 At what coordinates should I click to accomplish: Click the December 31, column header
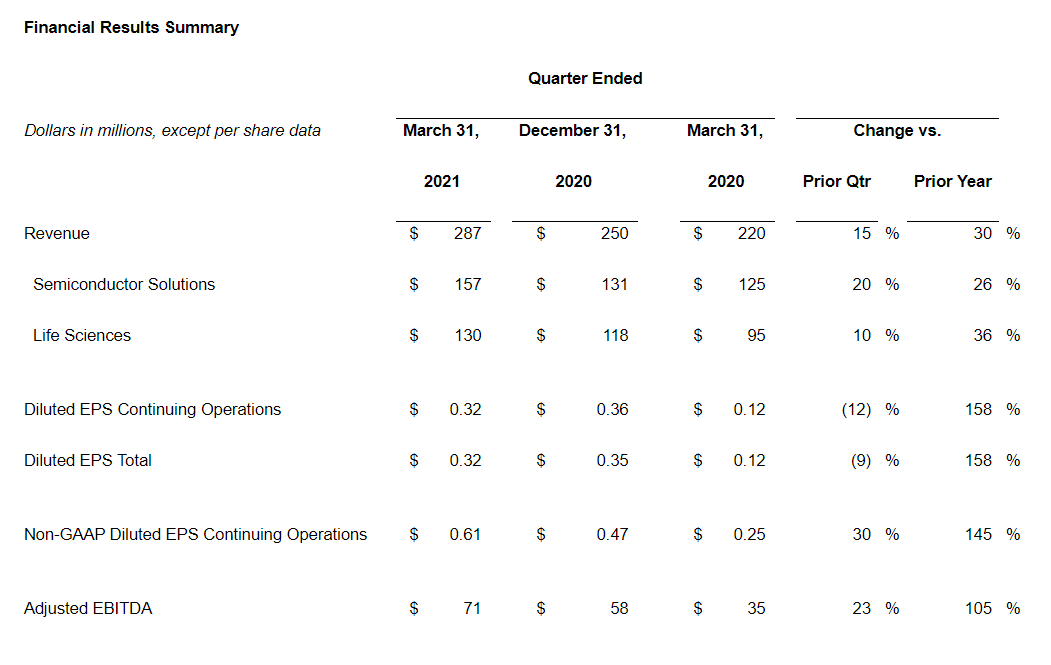[x=572, y=130]
